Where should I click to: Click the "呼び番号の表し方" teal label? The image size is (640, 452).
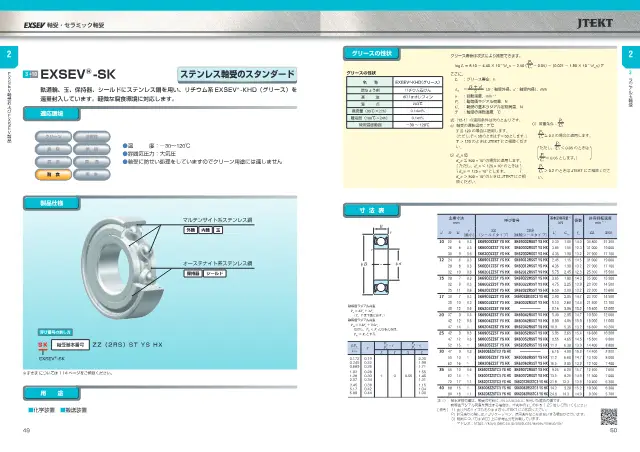point(56,332)
